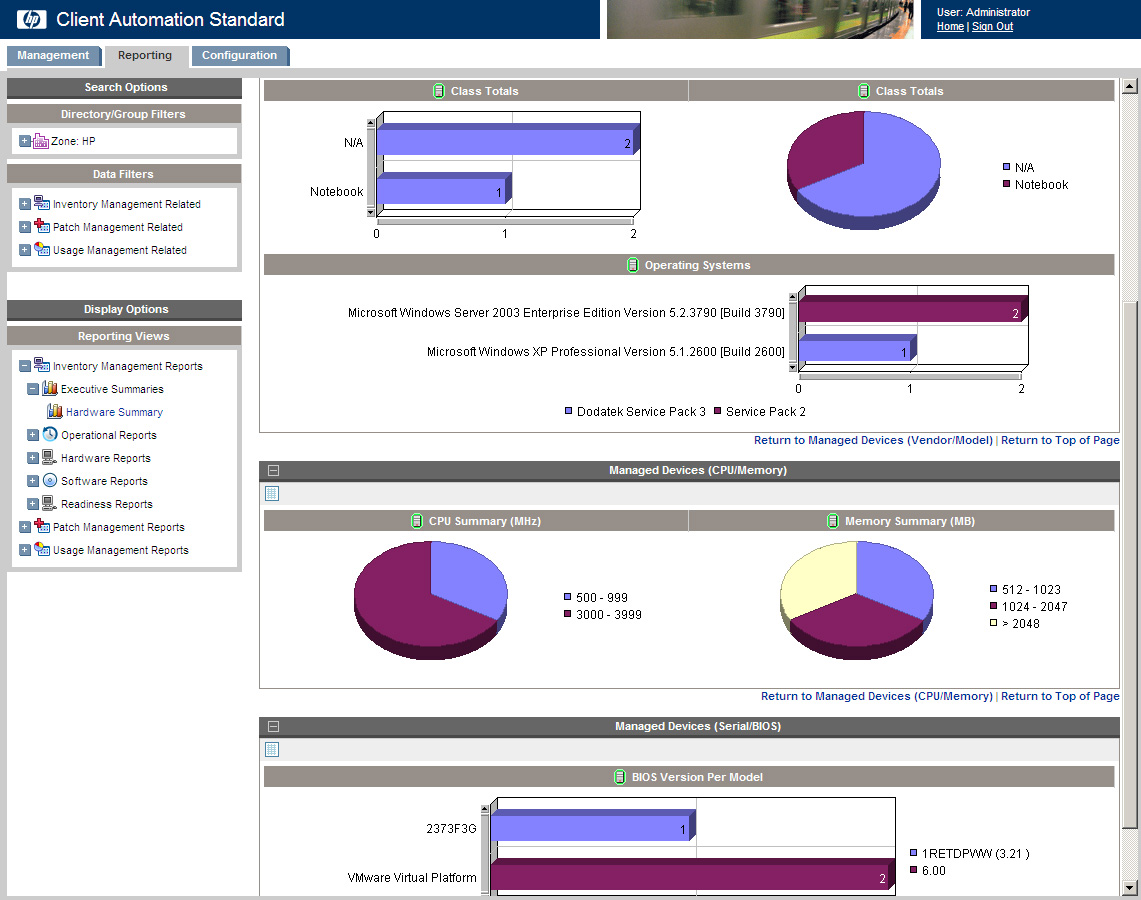
Task: Expand the Software Reports node
Action: 33,481
